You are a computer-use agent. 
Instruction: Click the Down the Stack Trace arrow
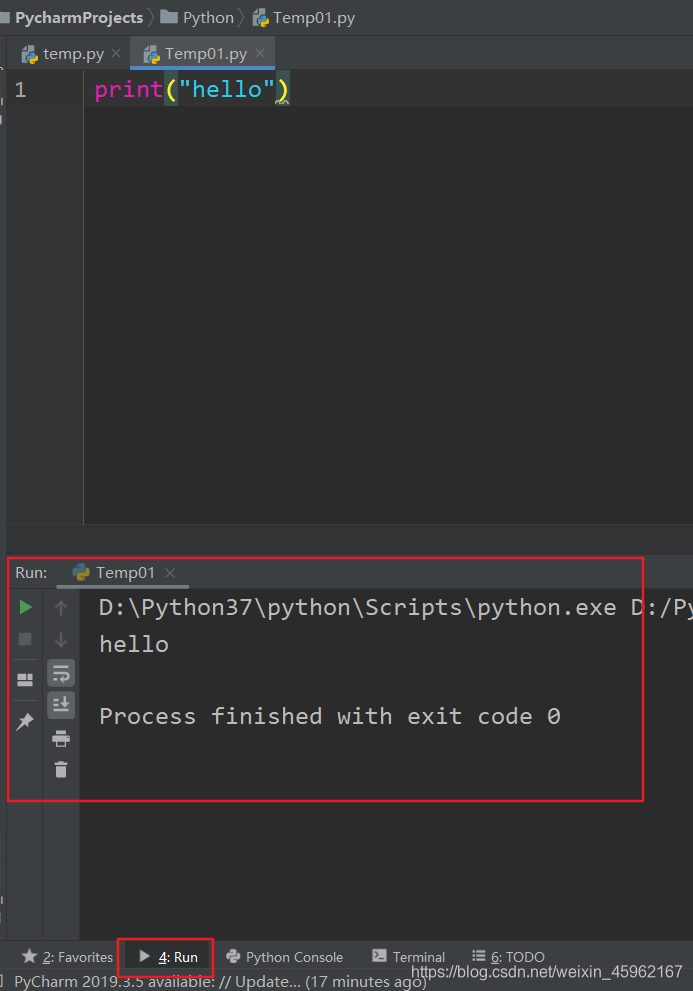coord(61,640)
